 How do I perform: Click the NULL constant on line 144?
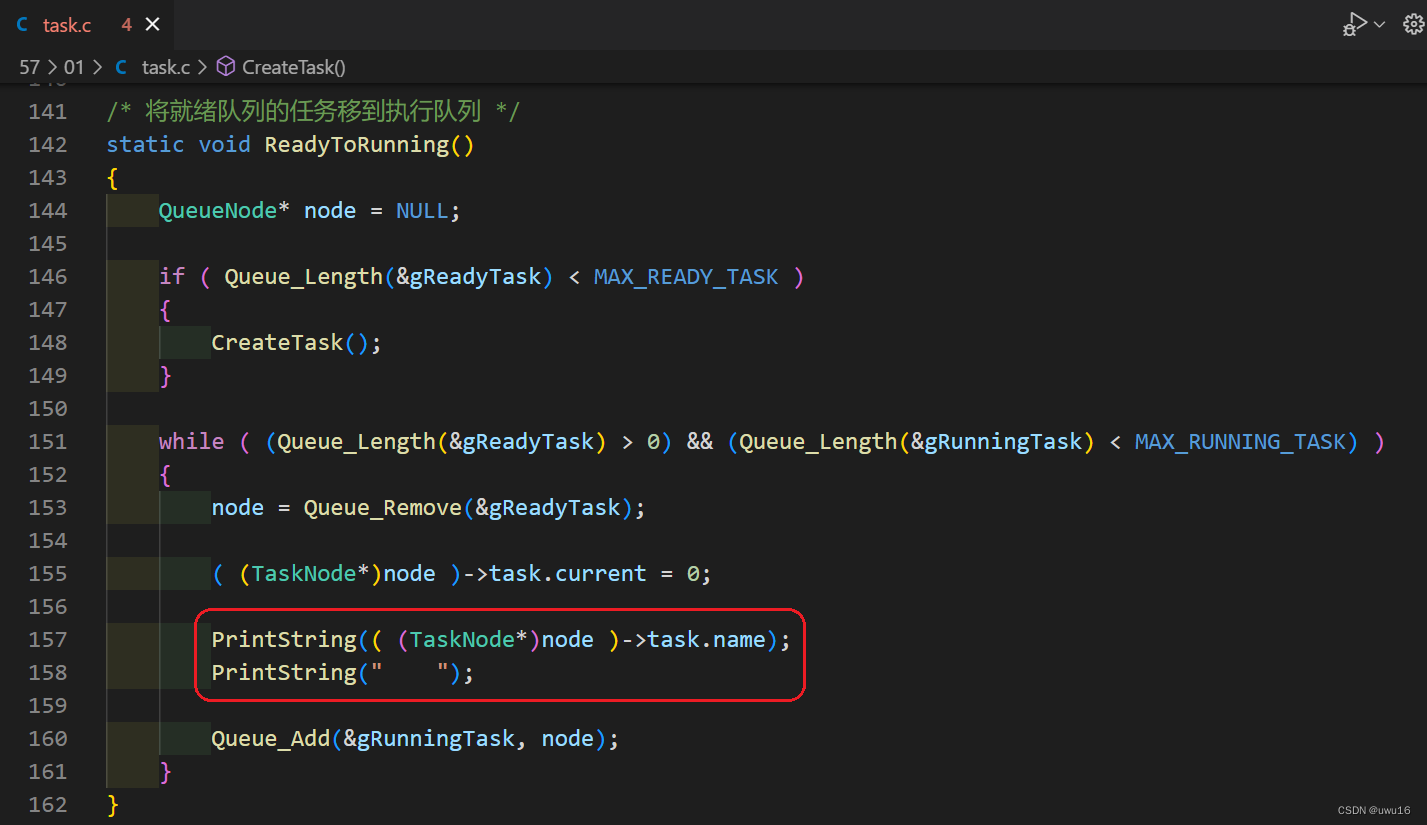[422, 210]
